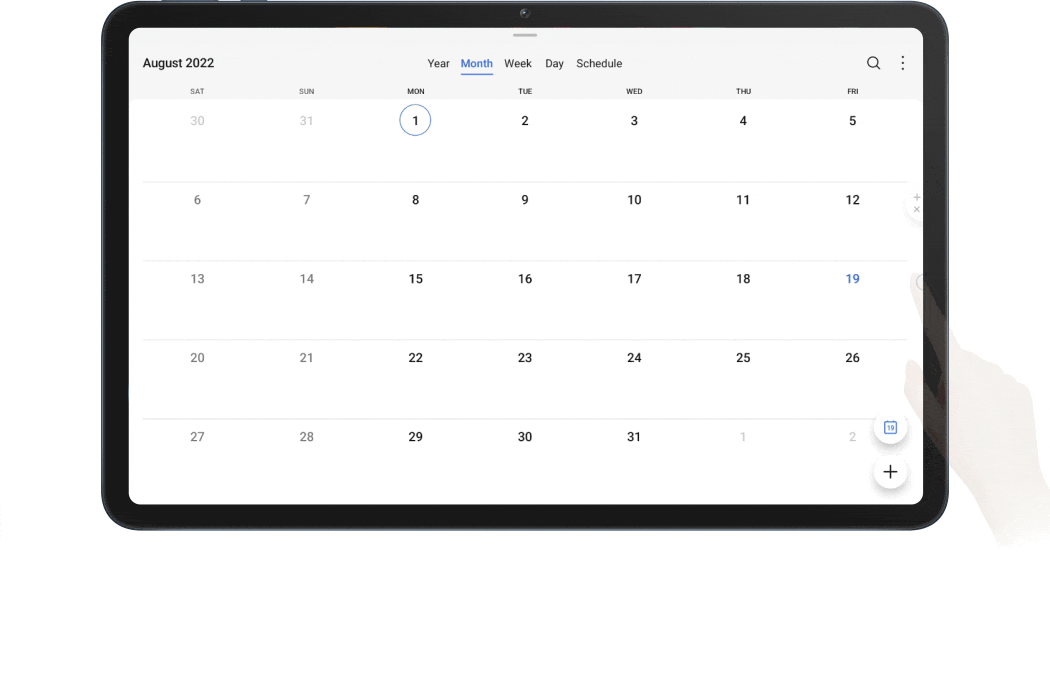Viewport: 1050px width, 700px height.
Task: Select date 23 in the calendar
Action: pyautogui.click(x=525, y=358)
